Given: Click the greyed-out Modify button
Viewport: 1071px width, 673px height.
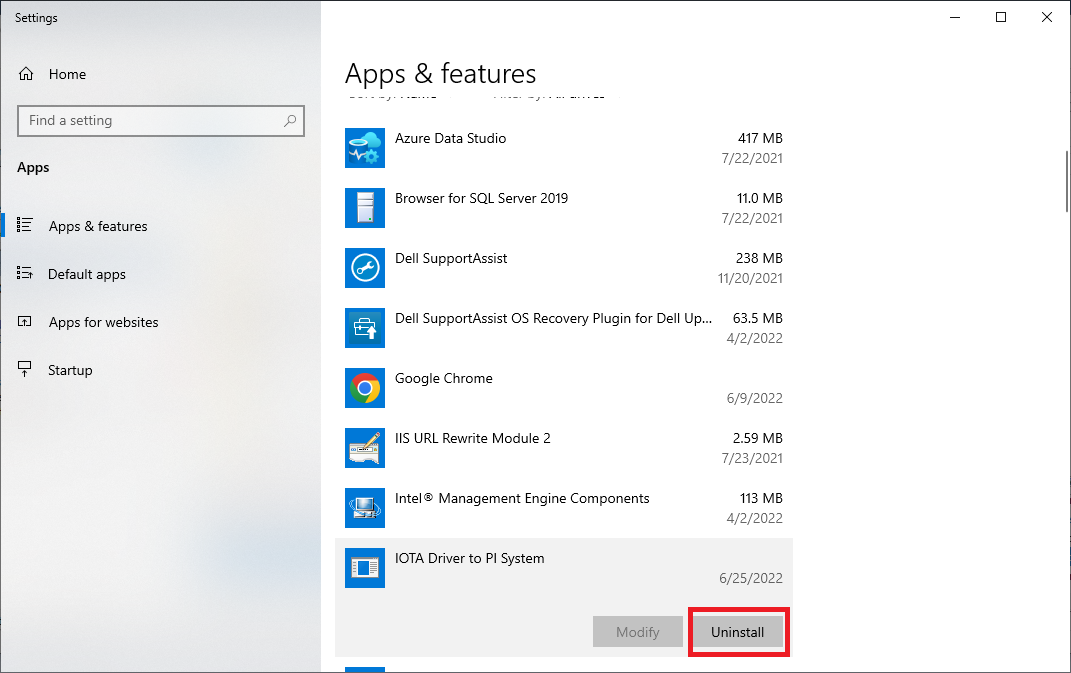Looking at the screenshot, I should point(638,632).
